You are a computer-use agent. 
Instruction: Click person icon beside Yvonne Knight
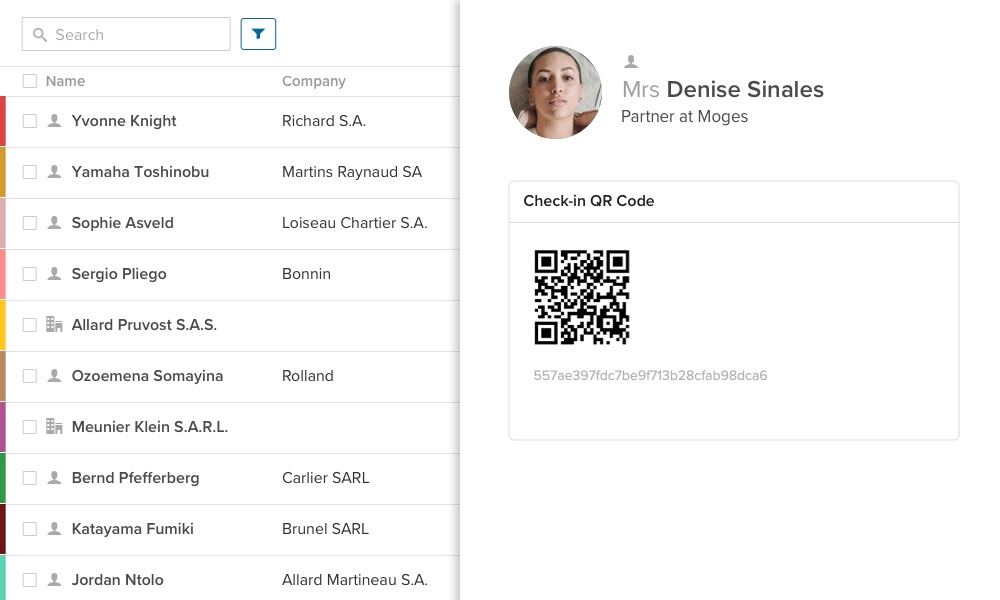(55, 121)
